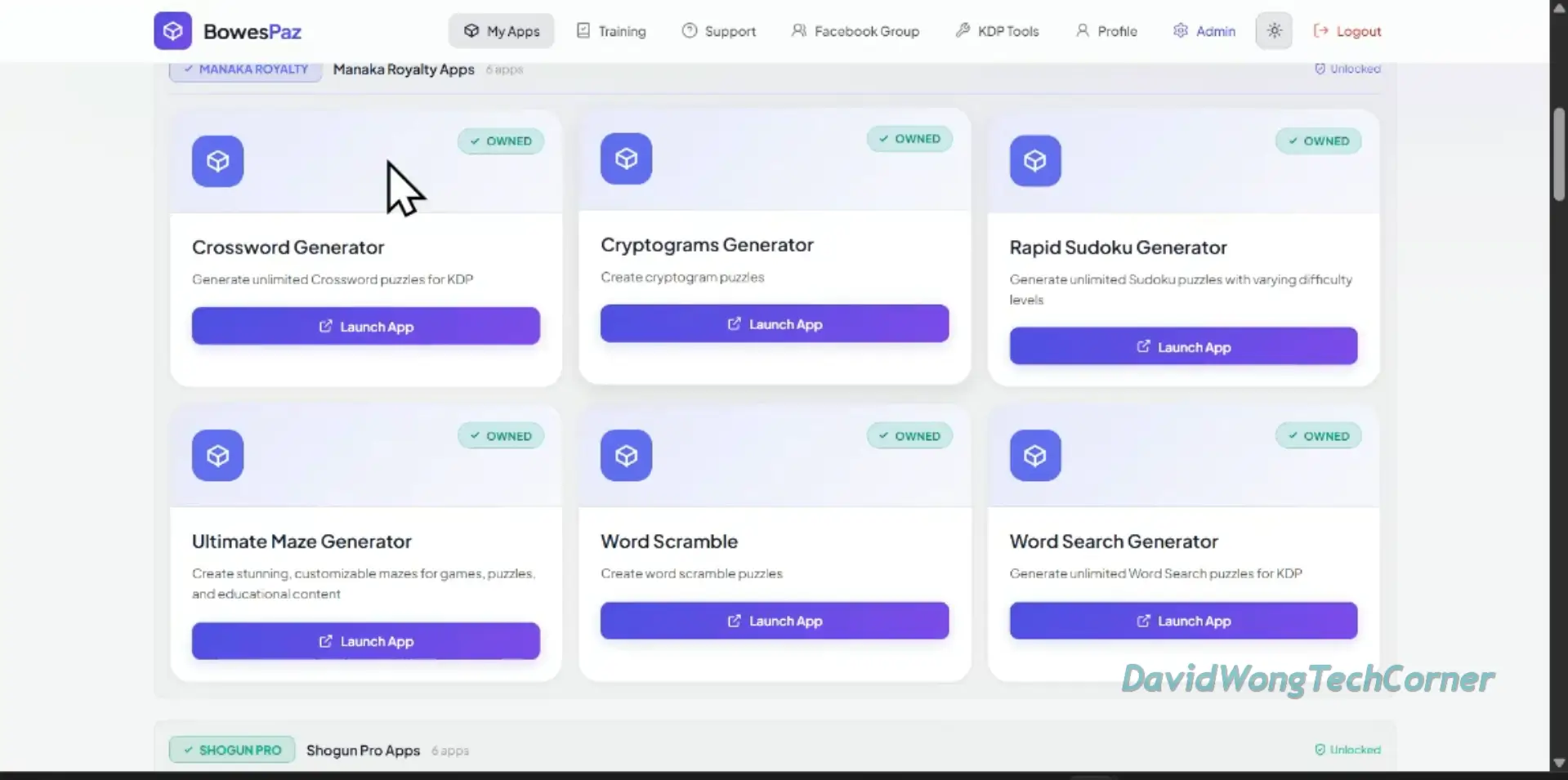Toggle the light/dark theme sun button
This screenshot has width=1568, height=780.
[1274, 31]
